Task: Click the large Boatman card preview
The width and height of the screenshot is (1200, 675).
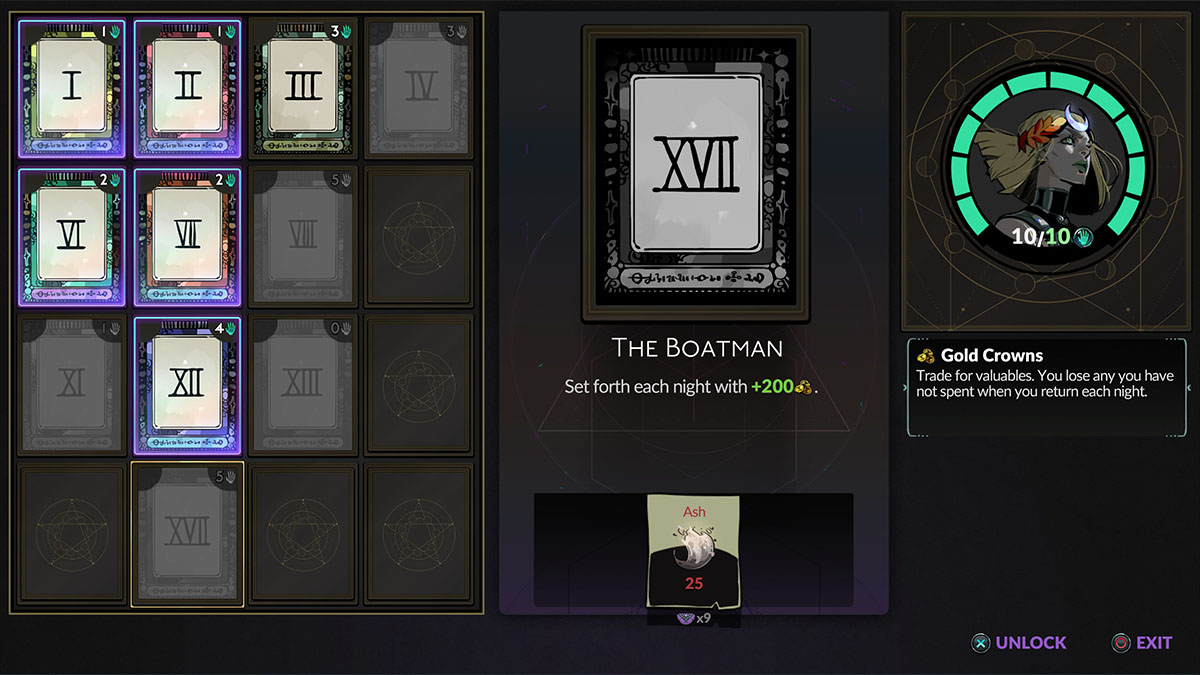Action: (x=696, y=173)
